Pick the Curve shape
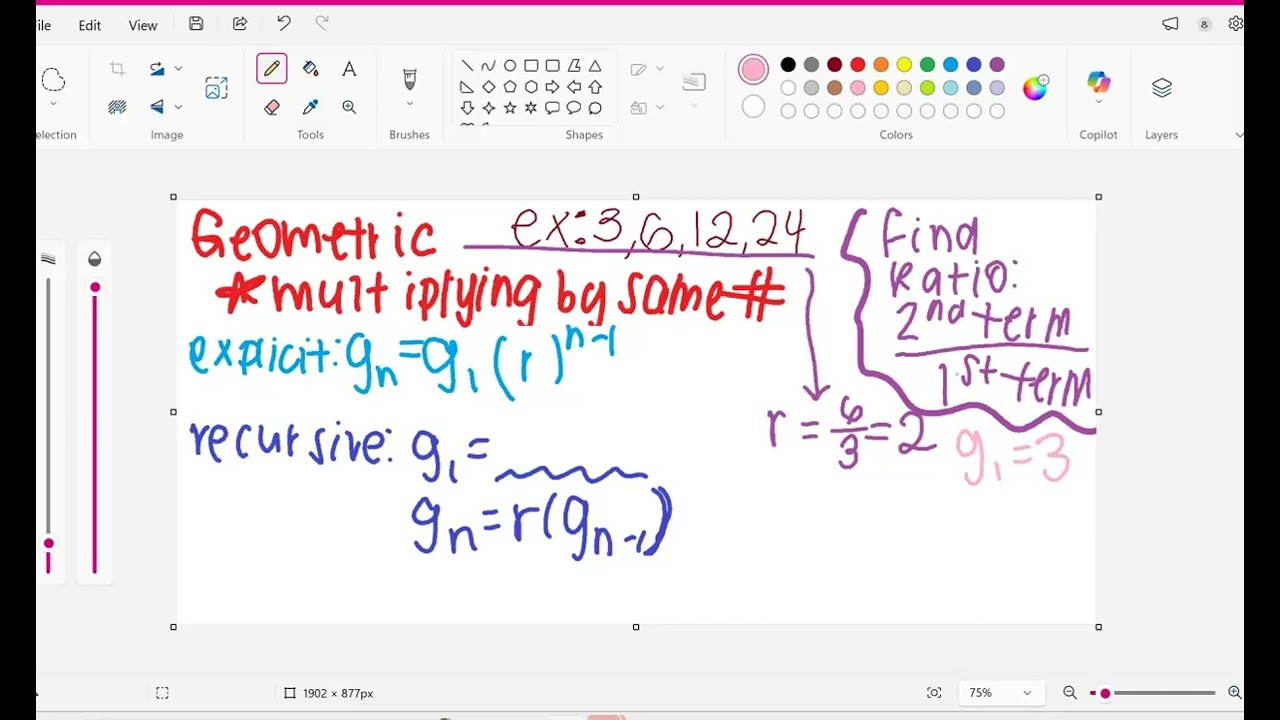This screenshot has height=720, width=1280. [x=488, y=66]
